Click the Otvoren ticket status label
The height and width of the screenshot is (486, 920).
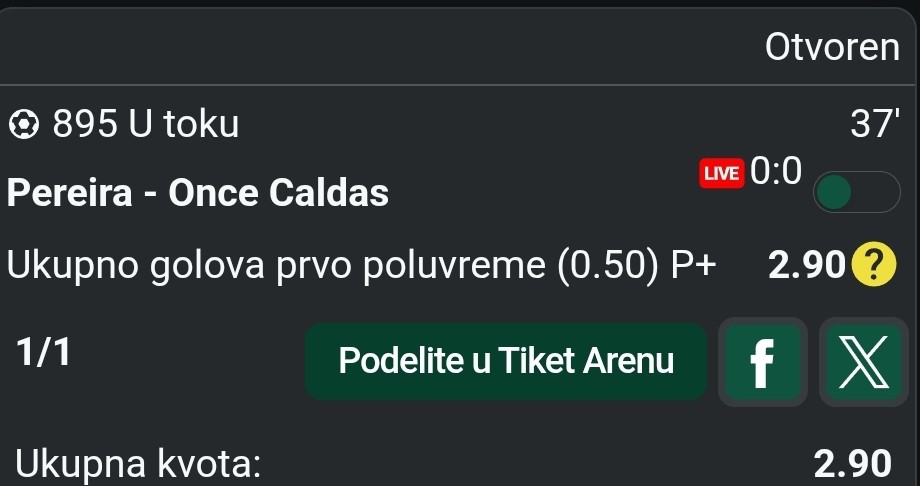(832, 46)
